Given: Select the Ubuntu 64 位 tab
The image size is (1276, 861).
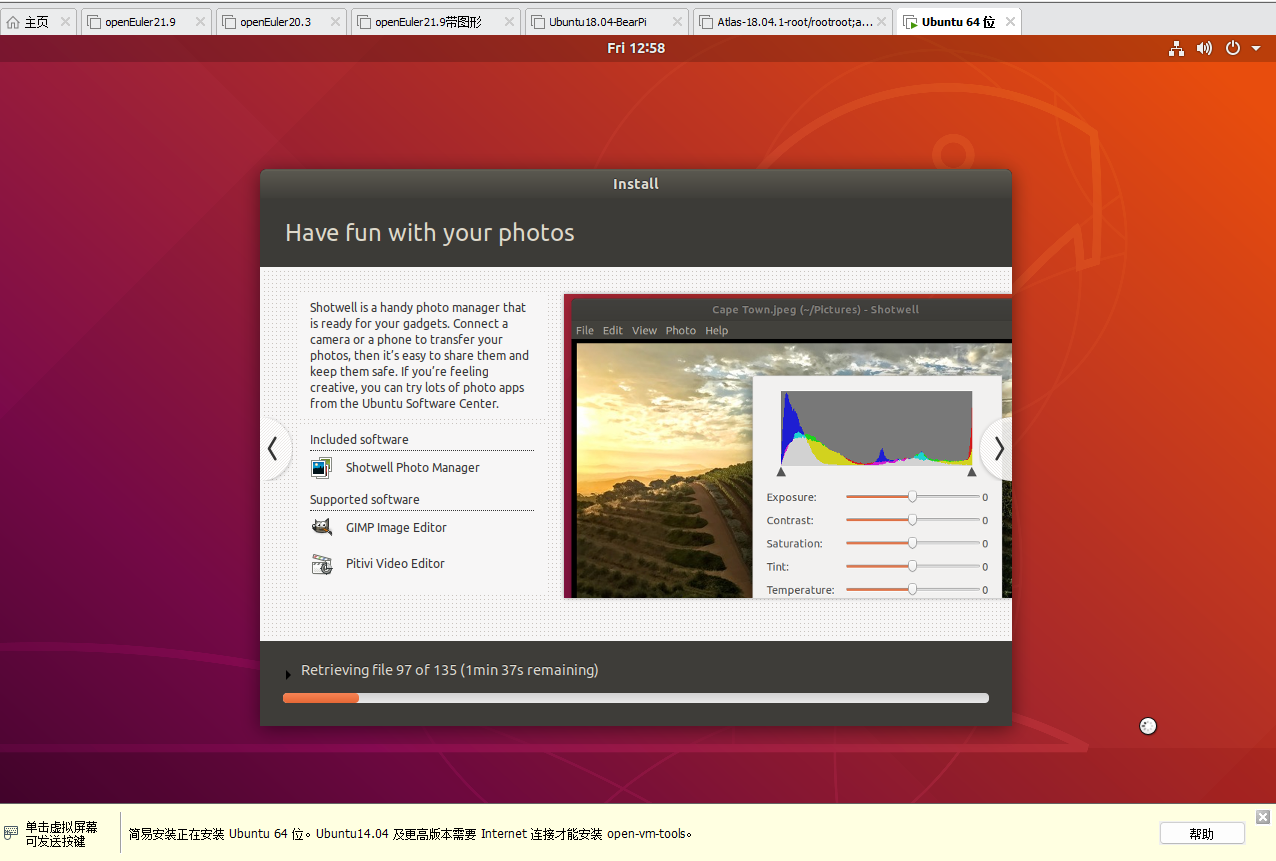Looking at the screenshot, I should (958, 22).
